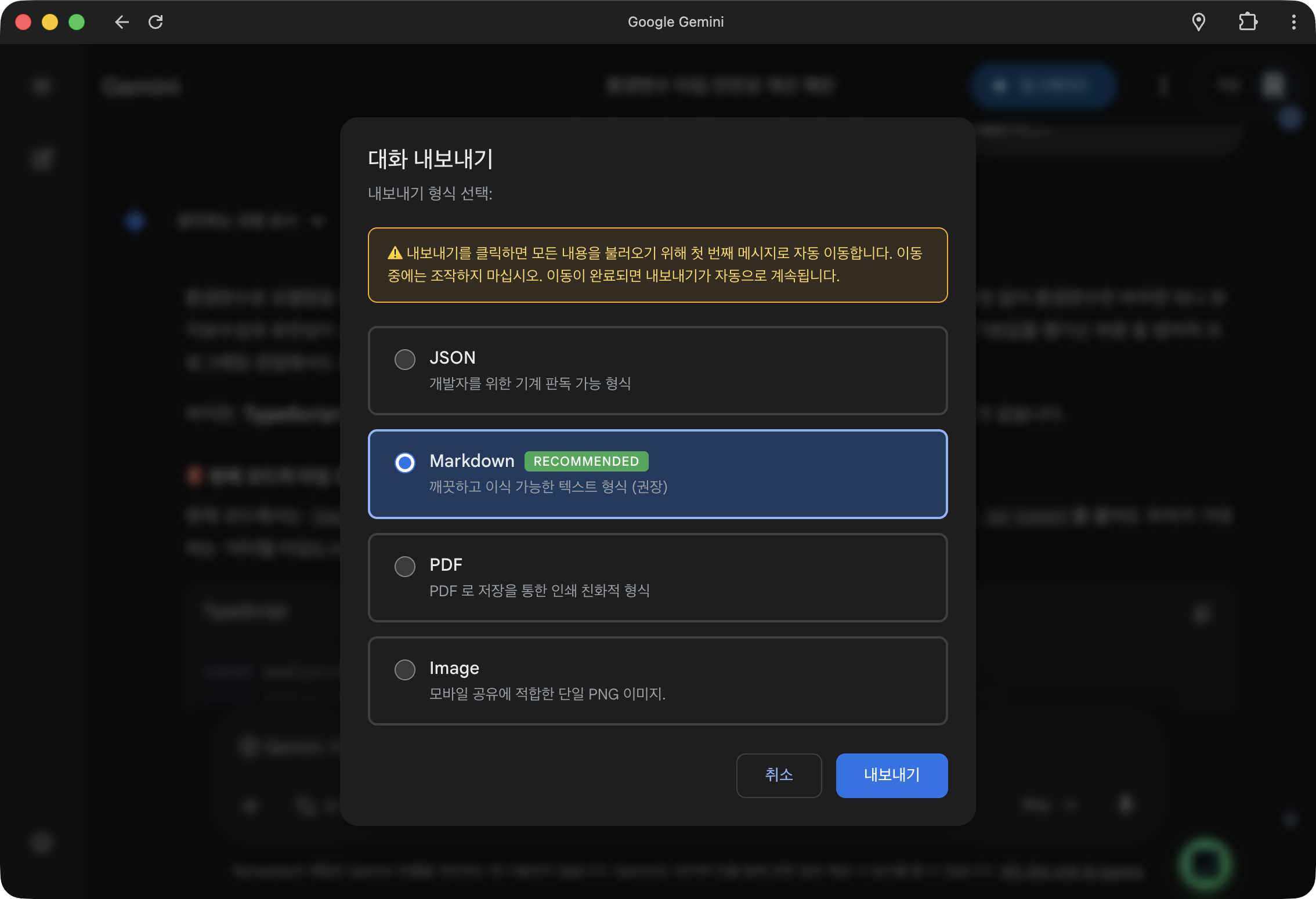The width and height of the screenshot is (1316, 899).
Task: Open the location pin icon in title bar
Action: (x=1198, y=22)
